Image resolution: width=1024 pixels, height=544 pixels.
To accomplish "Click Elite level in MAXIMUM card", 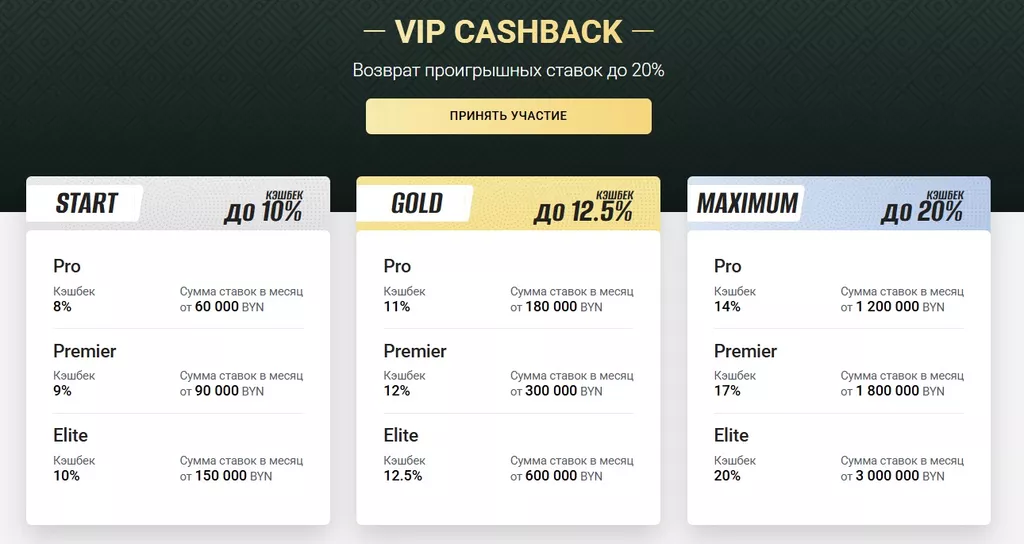I will [x=731, y=435].
